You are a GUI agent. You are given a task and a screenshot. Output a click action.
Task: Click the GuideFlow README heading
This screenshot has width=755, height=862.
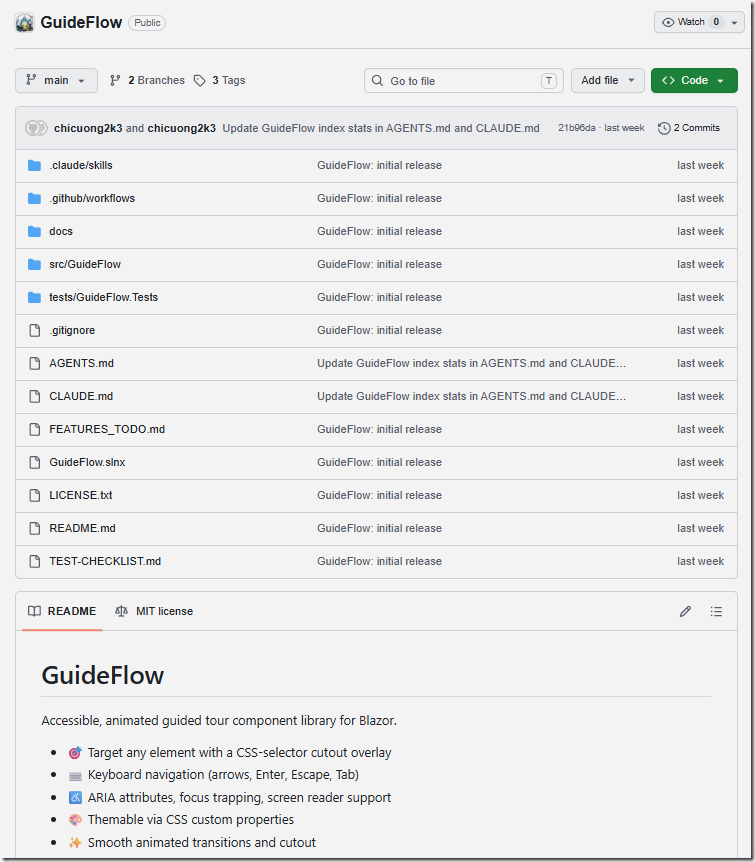(103, 675)
